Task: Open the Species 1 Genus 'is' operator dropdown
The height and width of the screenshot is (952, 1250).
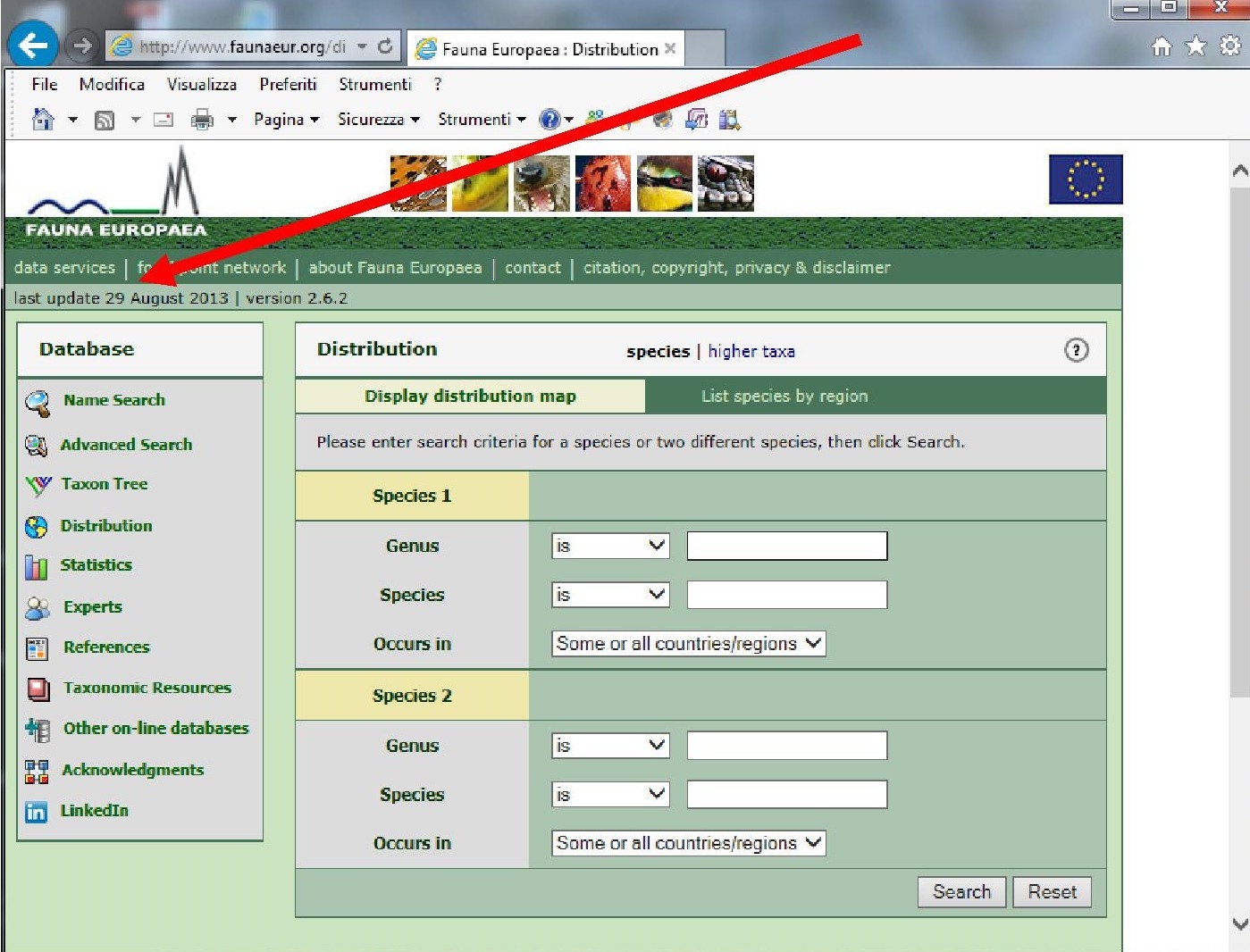Action: pos(610,546)
